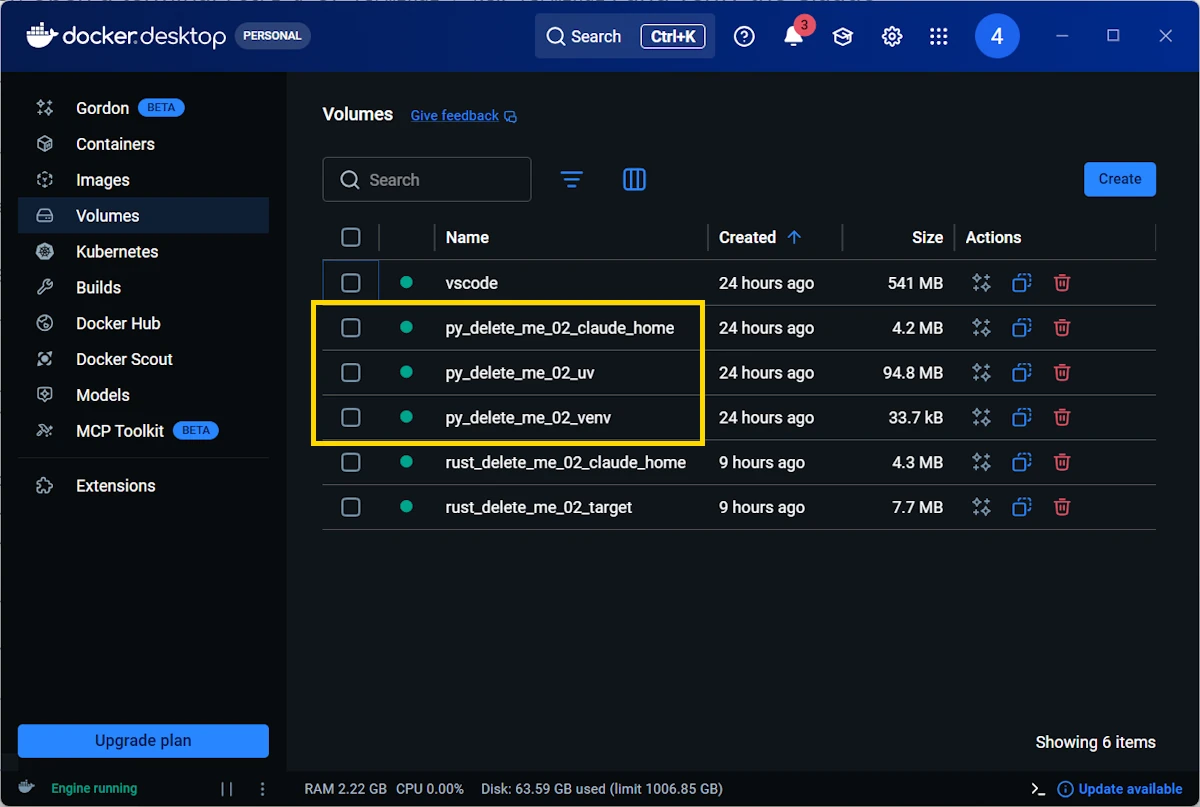Check the checkbox for py_delete_me_02_venv
The image size is (1200, 807).
[x=351, y=417]
